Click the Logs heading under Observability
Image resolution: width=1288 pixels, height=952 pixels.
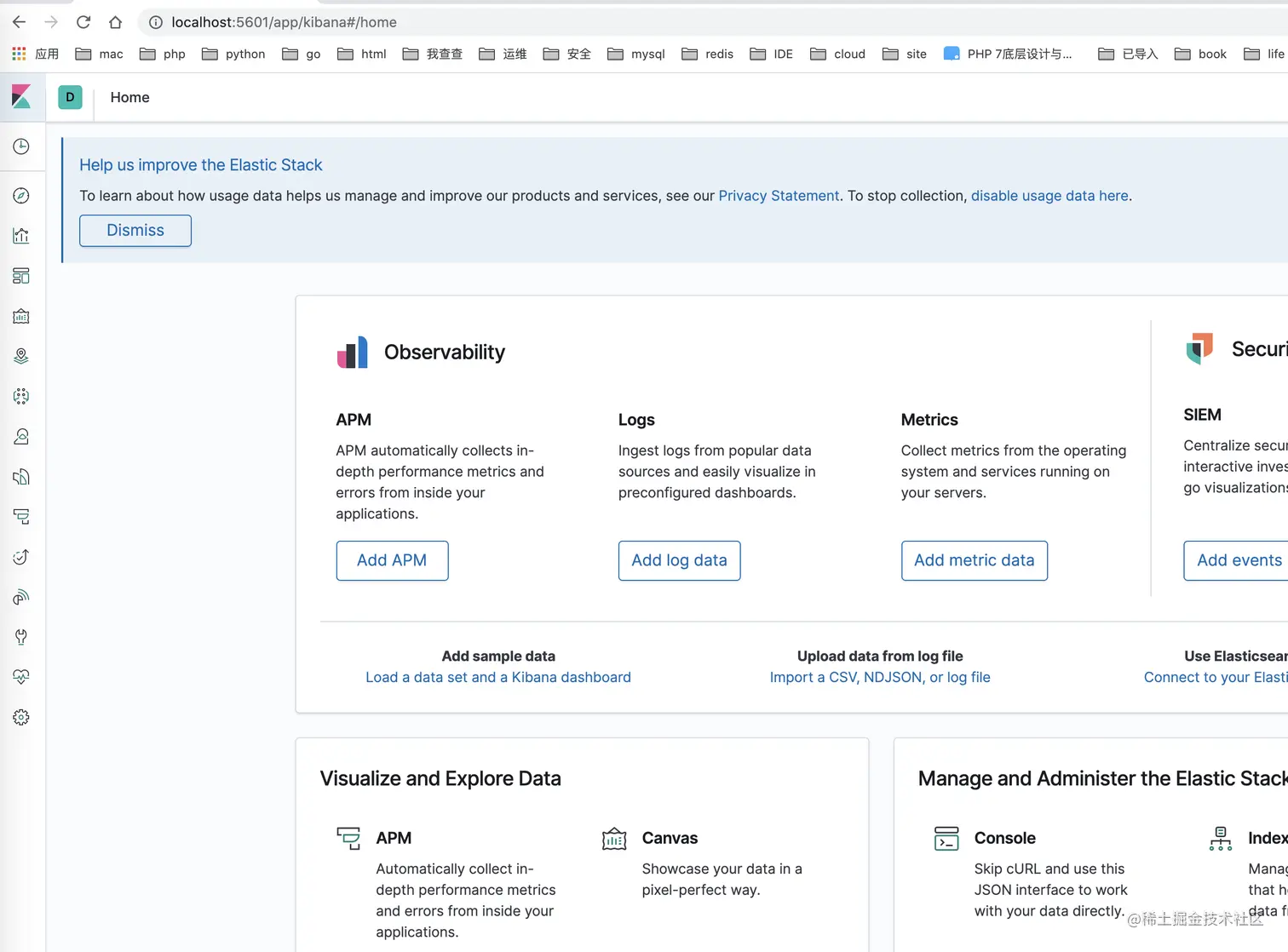[x=636, y=420]
